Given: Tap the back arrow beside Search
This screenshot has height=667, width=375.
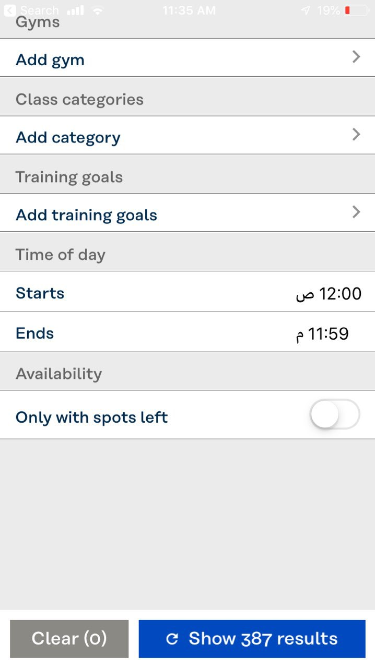Looking at the screenshot, I should [9, 10].
